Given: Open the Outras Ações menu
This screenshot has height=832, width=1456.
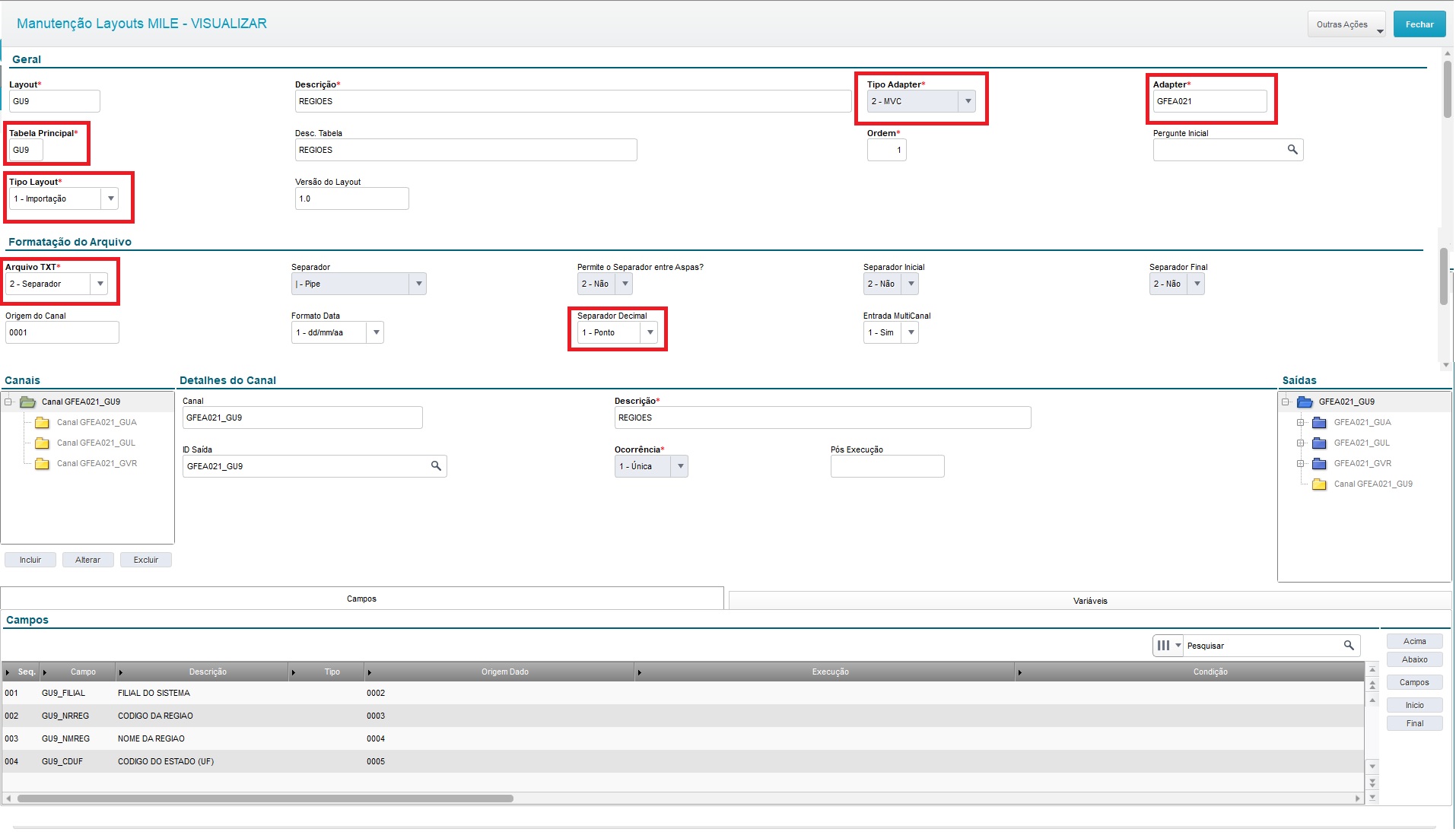Looking at the screenshot, I should 1346,24.
